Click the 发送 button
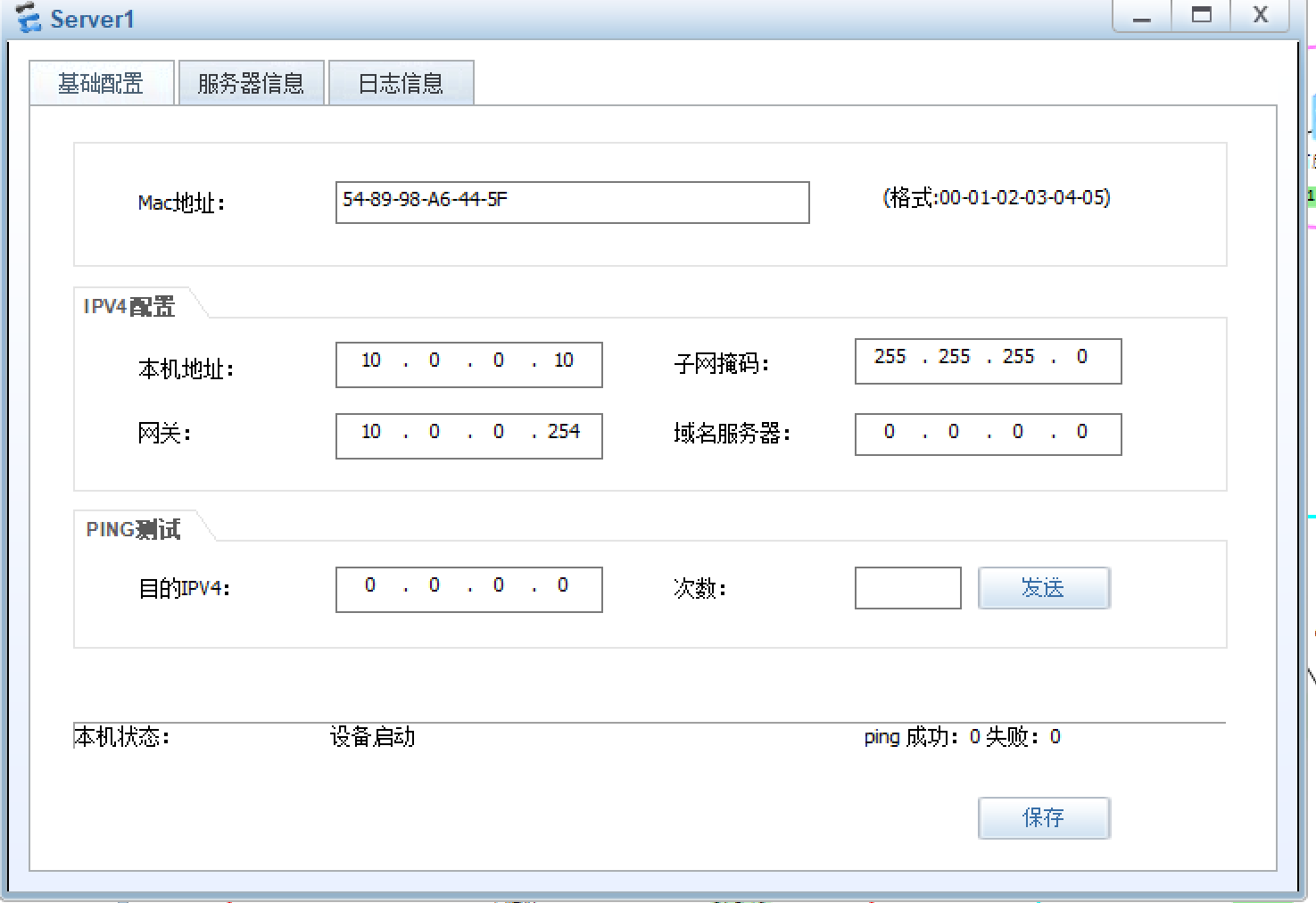Screen dimensions: 1316x903 point(1044,588)
